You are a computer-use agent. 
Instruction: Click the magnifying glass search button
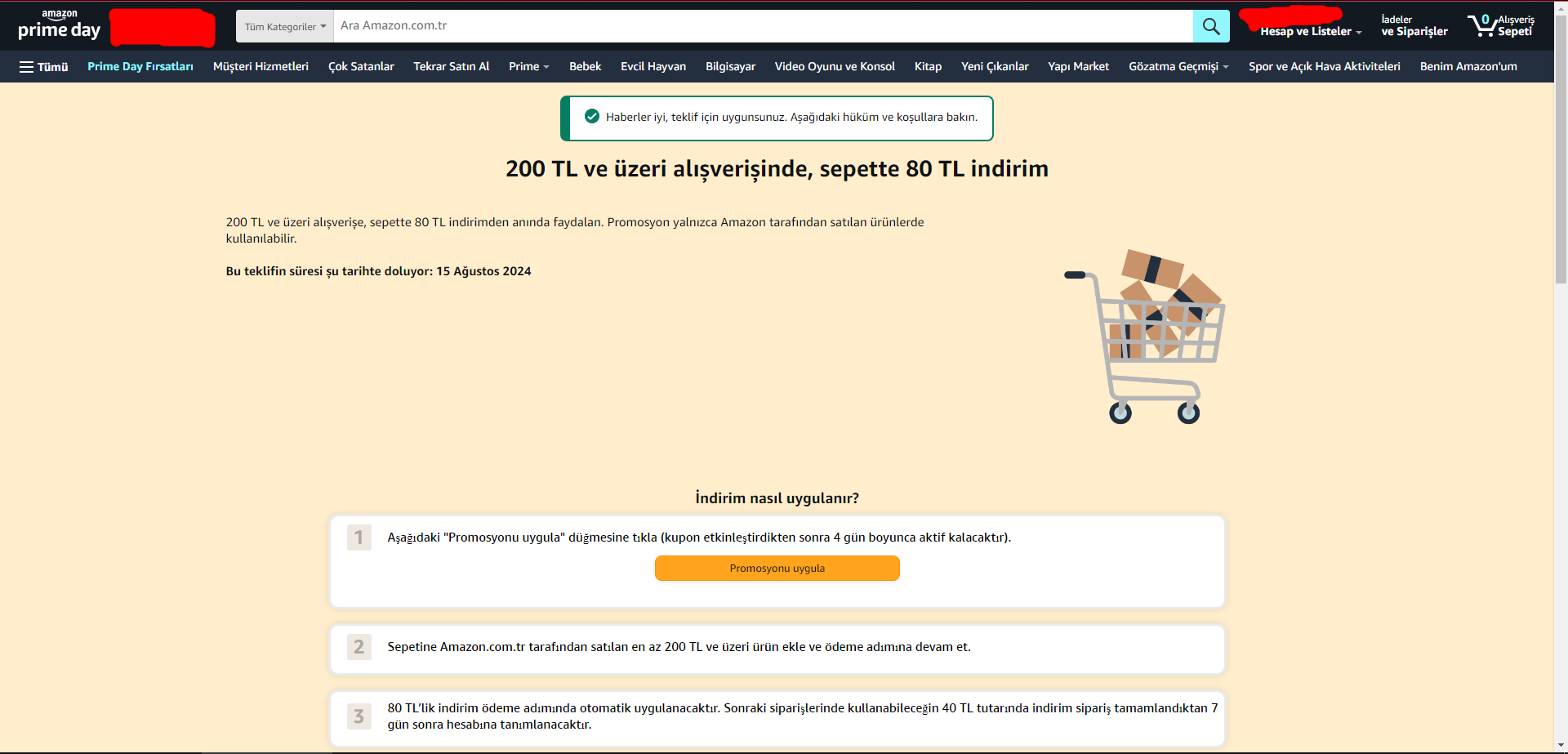1211,26
